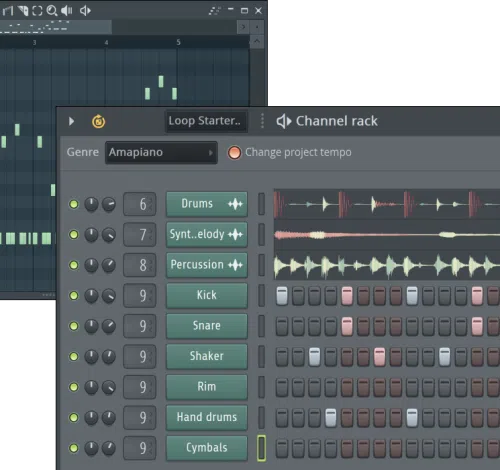Open the Synt..elody channel button
This screenshot has height=470, width=500.
(x=207, y=235)
